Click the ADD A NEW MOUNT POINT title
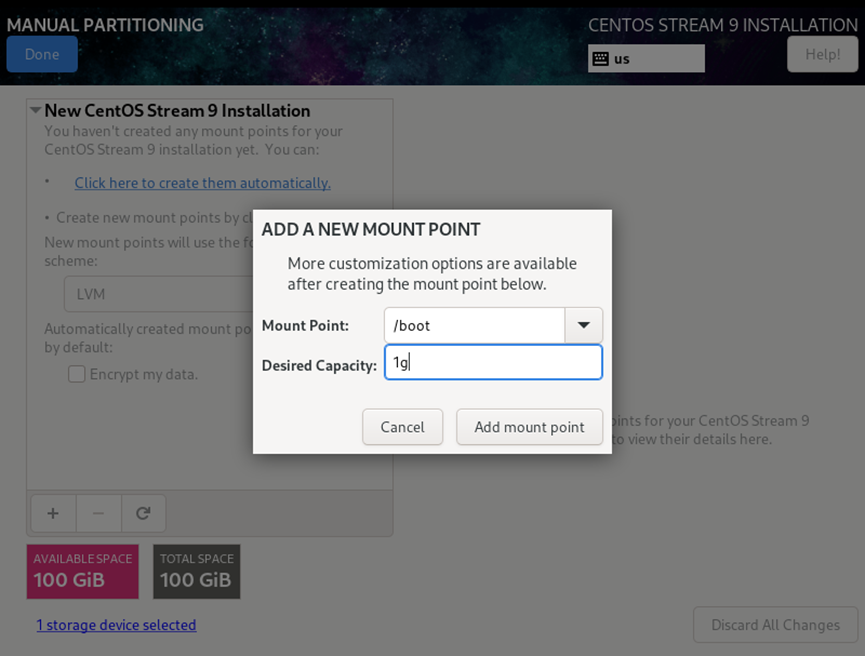 pyautogui.click(x=371, y=229)
